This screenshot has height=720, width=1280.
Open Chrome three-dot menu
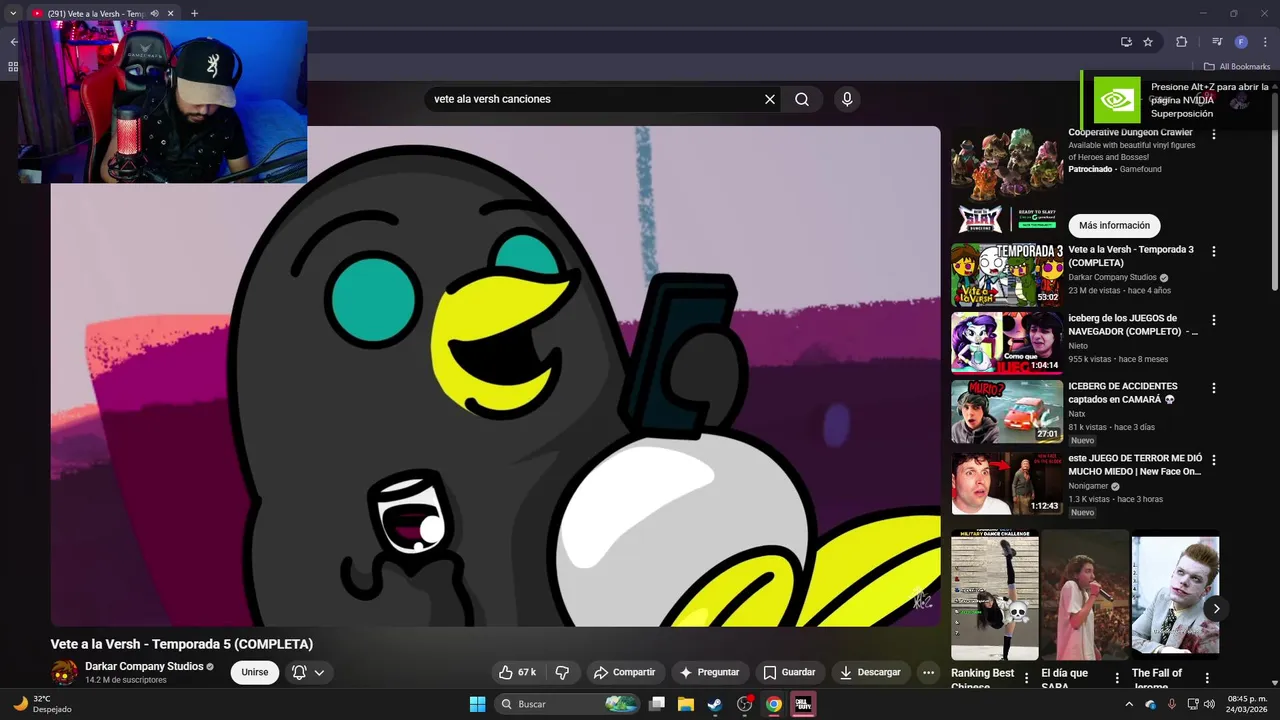click(1265, 42)
